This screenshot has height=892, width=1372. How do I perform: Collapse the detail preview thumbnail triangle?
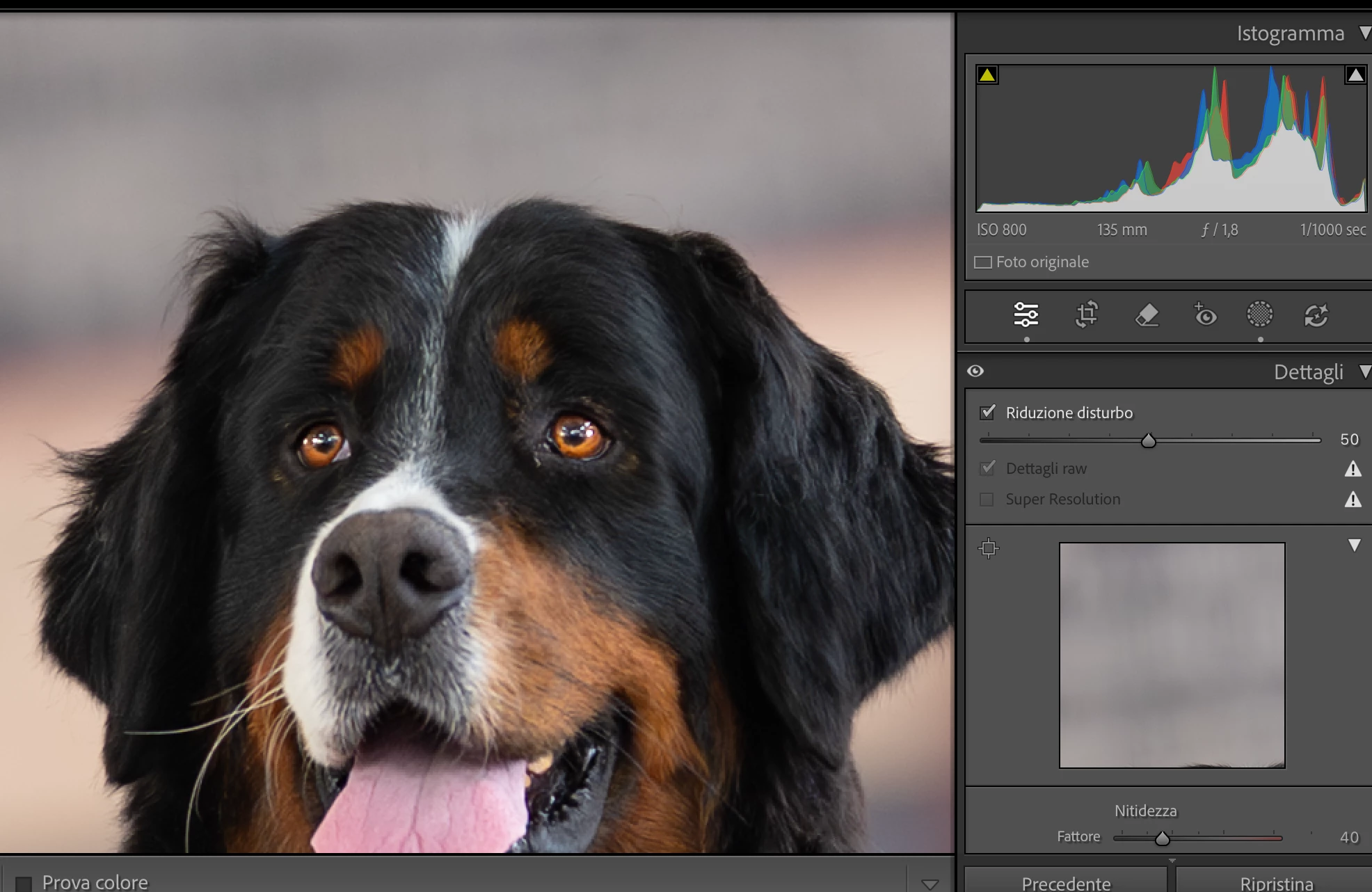tap(1354, 545)
